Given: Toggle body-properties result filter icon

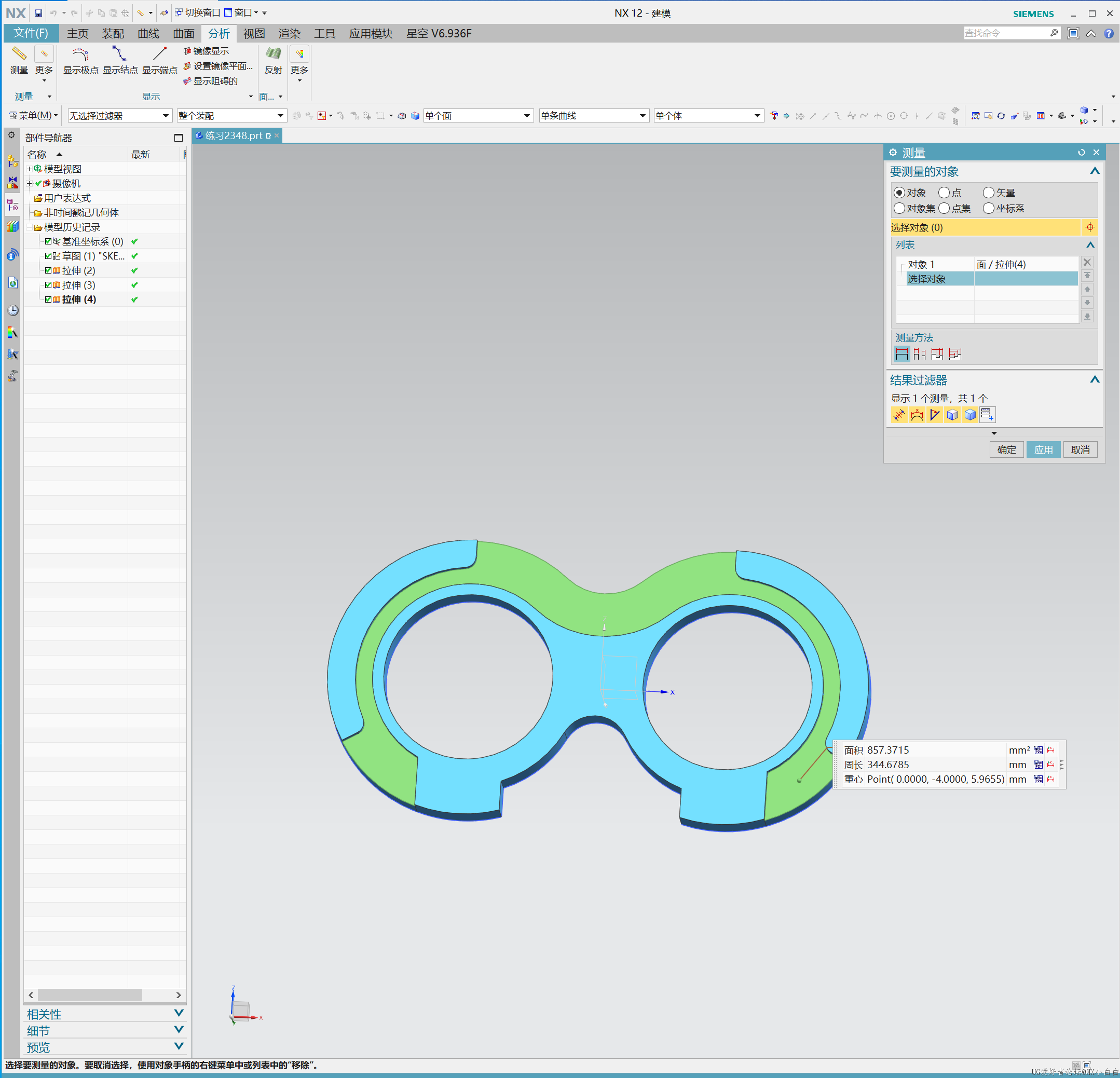Looking at the screenshot, I should 969,414.
